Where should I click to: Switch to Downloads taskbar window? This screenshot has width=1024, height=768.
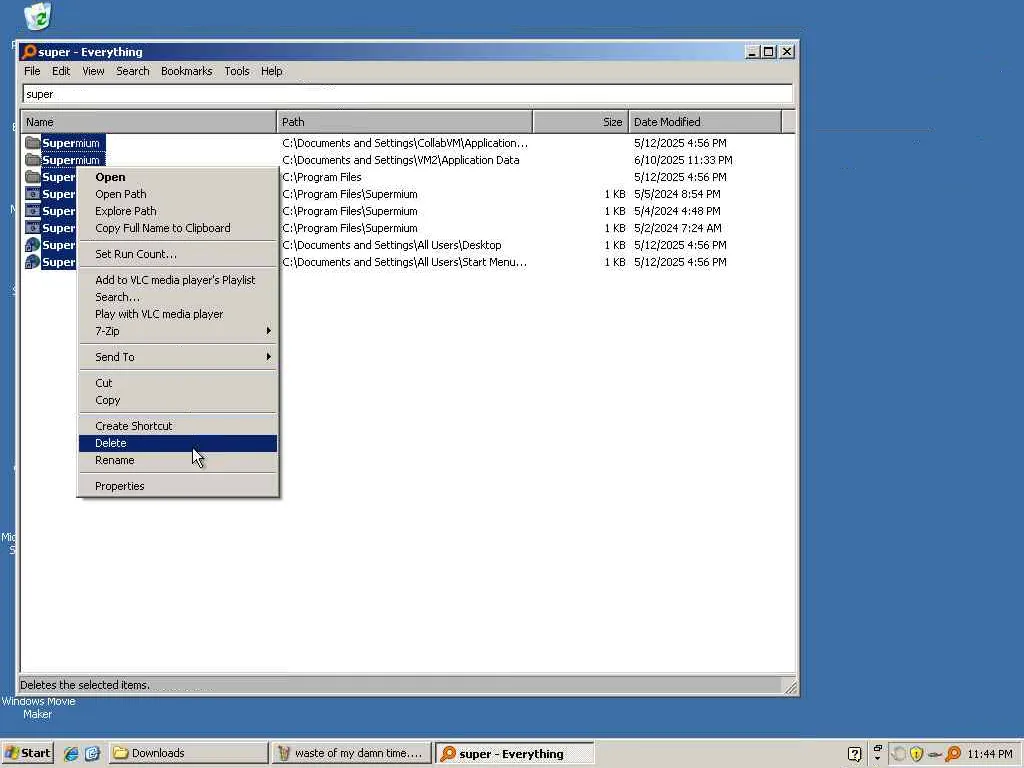tap(188, 753)
